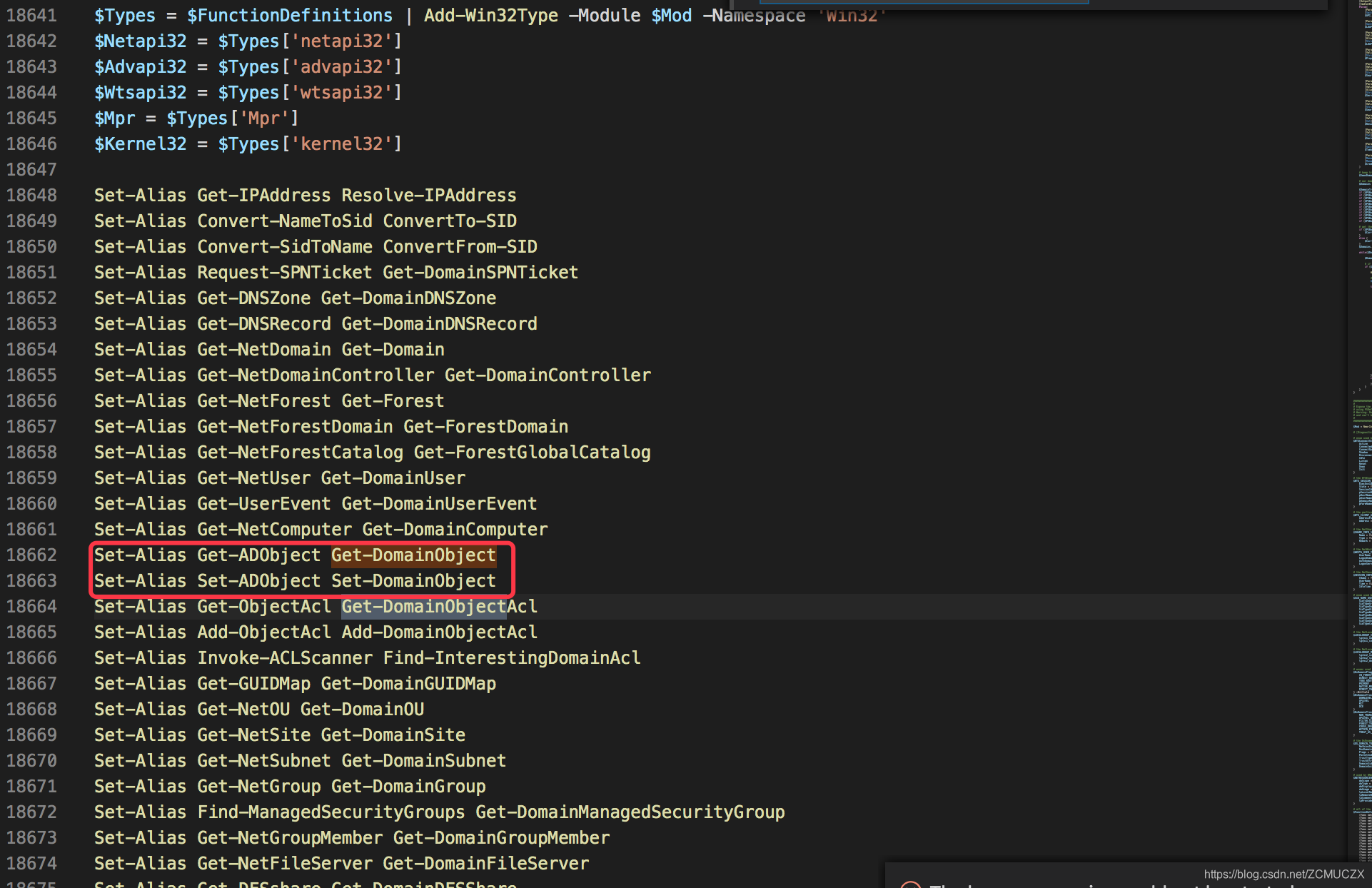
Task: Click Get-DomainController alias target on line 18655
Action: (548, 375)
